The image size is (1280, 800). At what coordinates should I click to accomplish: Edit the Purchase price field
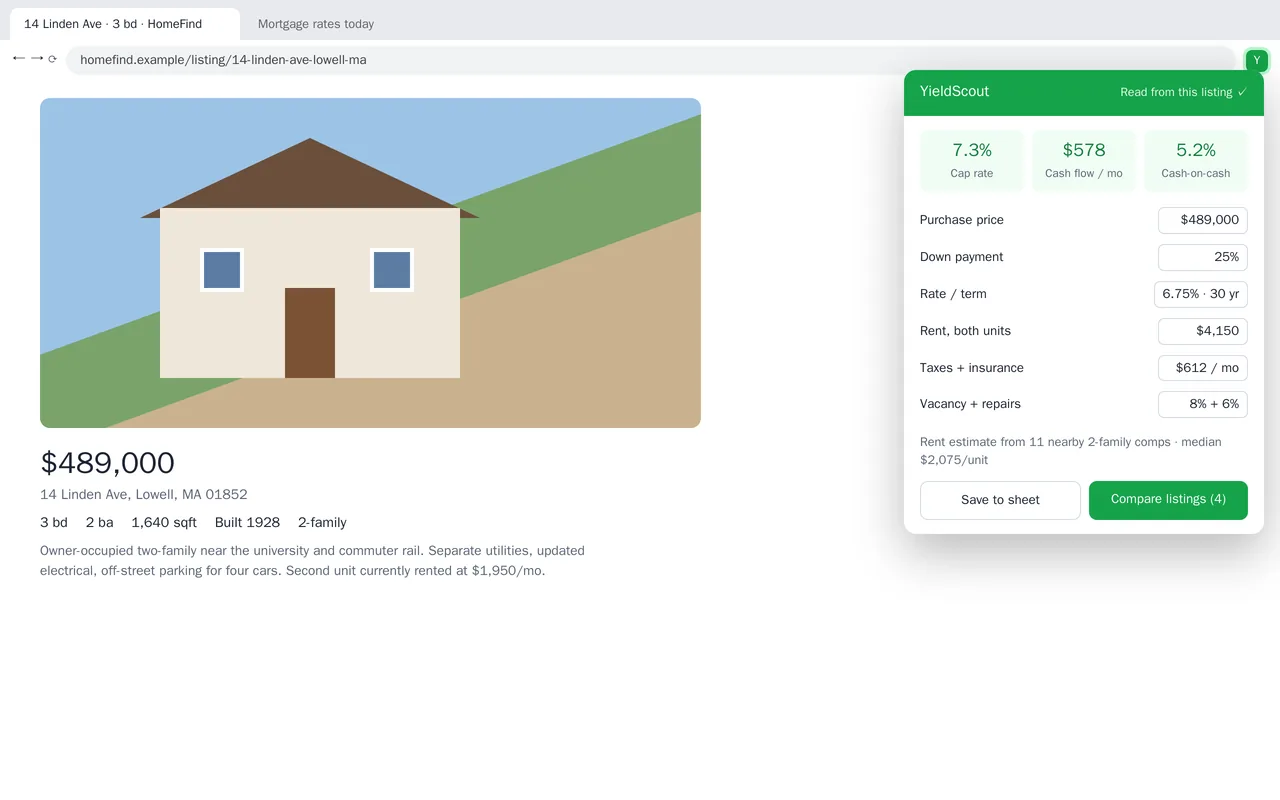(x=1203, y=220)
